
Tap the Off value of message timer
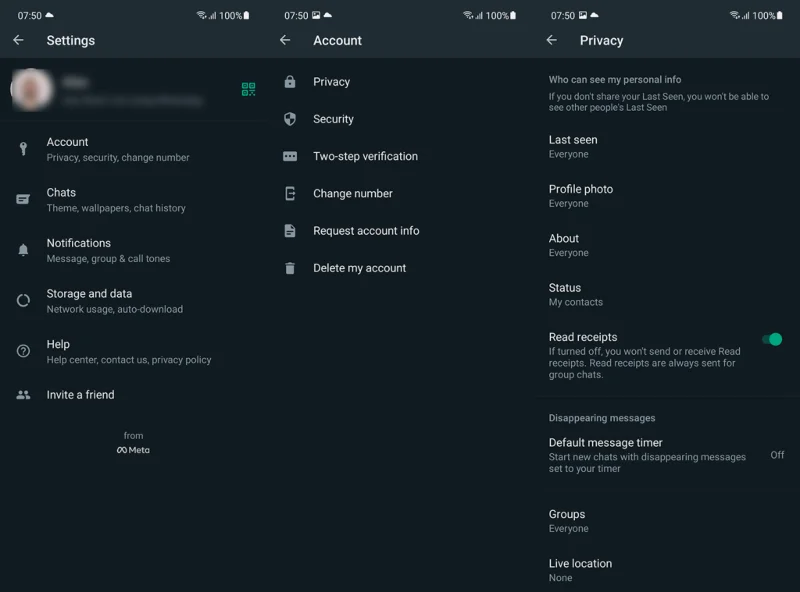tap(777, 455)
